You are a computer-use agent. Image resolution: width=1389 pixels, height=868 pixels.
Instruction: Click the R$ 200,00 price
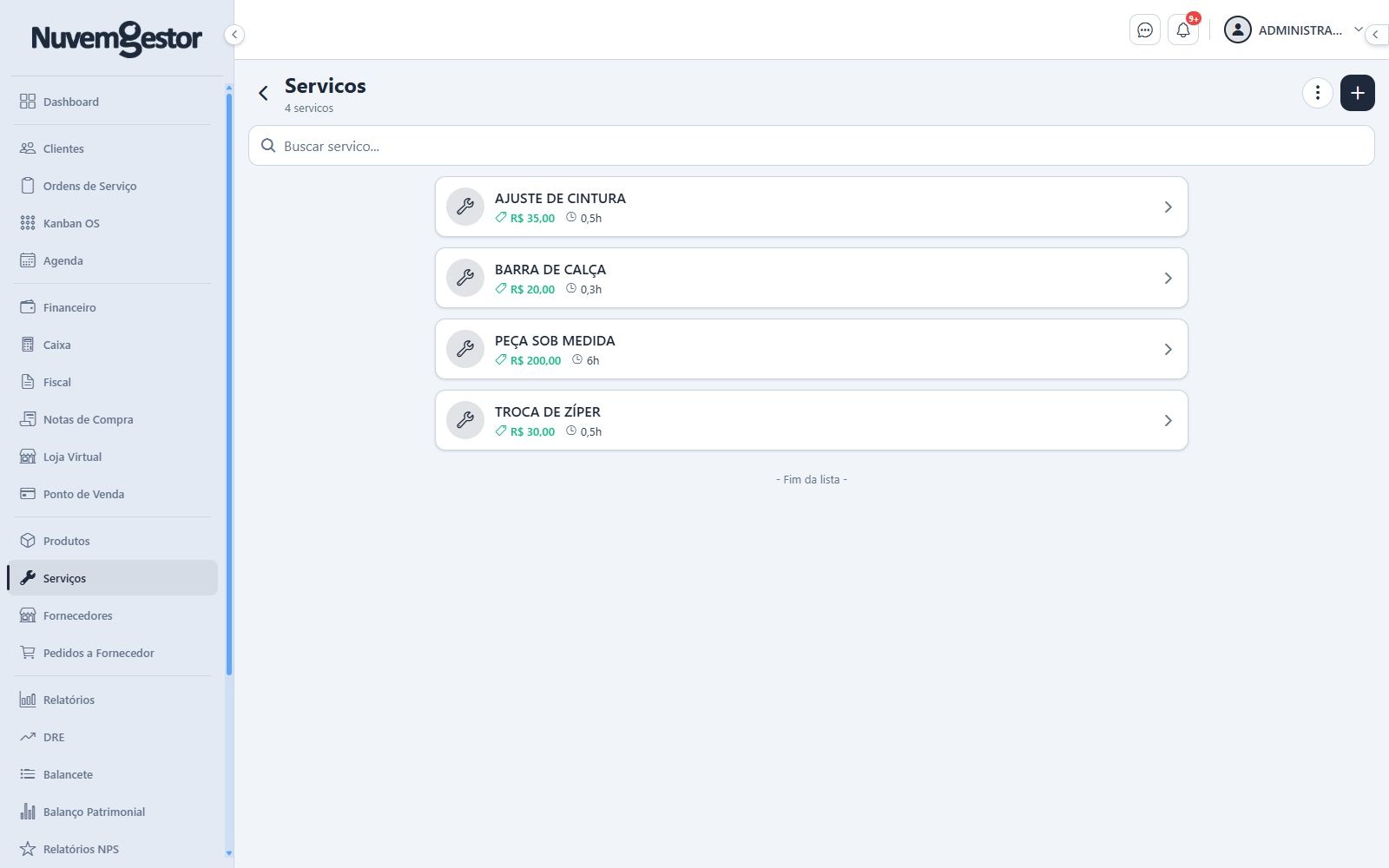tap(536, 360)
